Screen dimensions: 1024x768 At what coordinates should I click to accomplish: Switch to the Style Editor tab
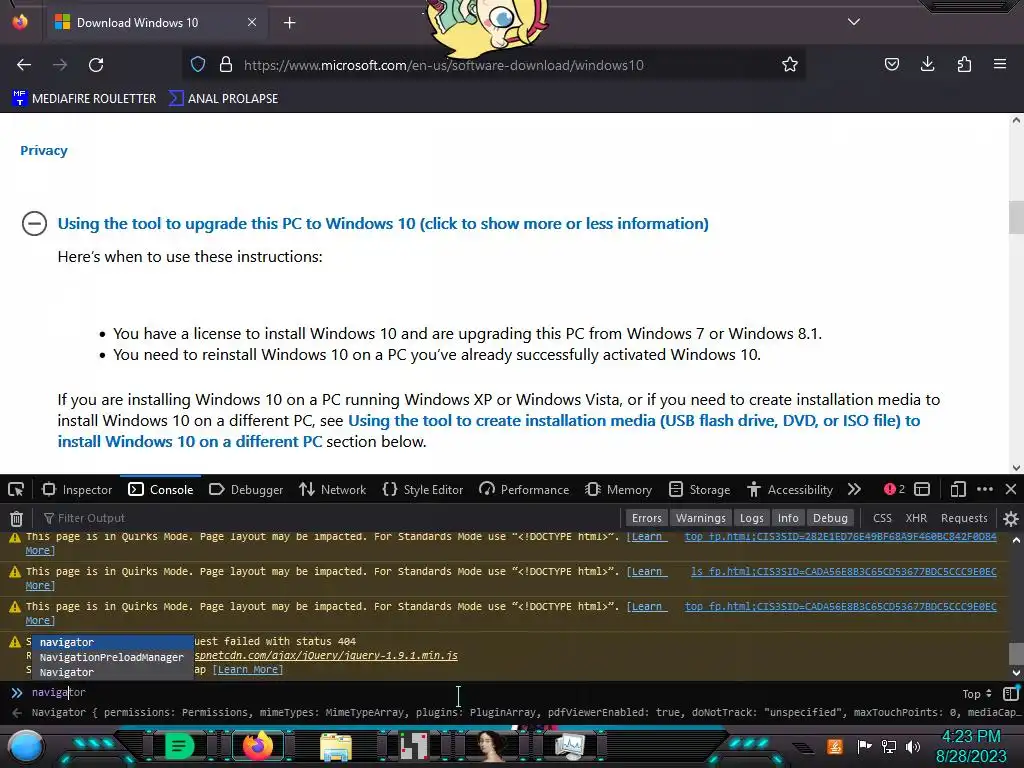pos(423,490)
